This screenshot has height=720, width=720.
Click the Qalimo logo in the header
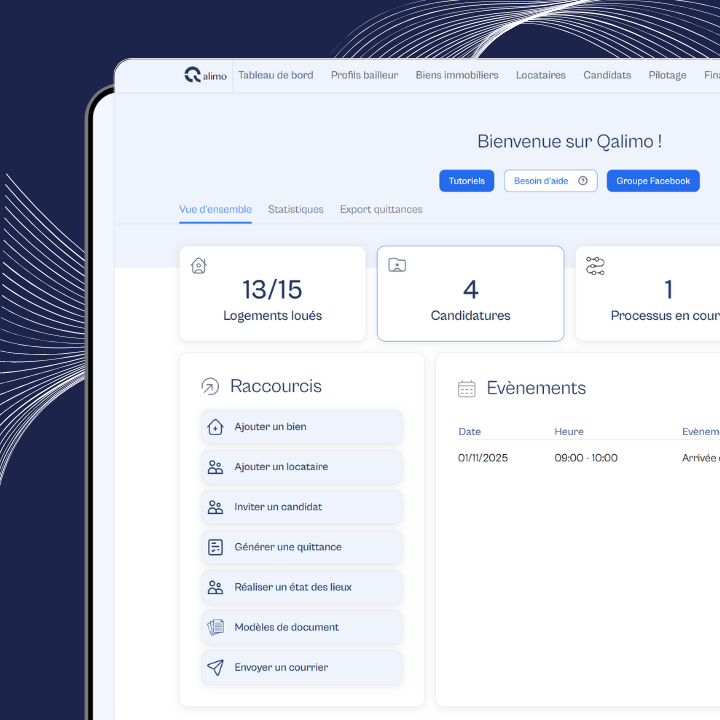206,75
